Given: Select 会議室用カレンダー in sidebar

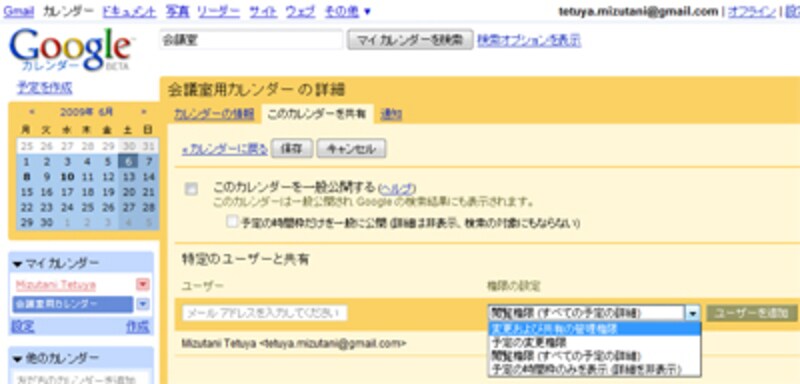Looking at the screenshot, I should [72, 304].
